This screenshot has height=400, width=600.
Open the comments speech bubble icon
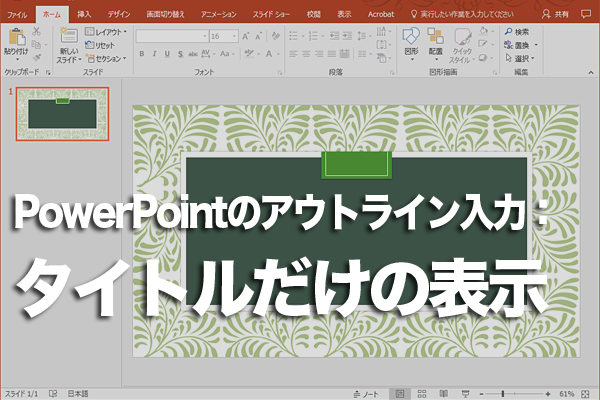pyautogui.click(x=585, y=14)
